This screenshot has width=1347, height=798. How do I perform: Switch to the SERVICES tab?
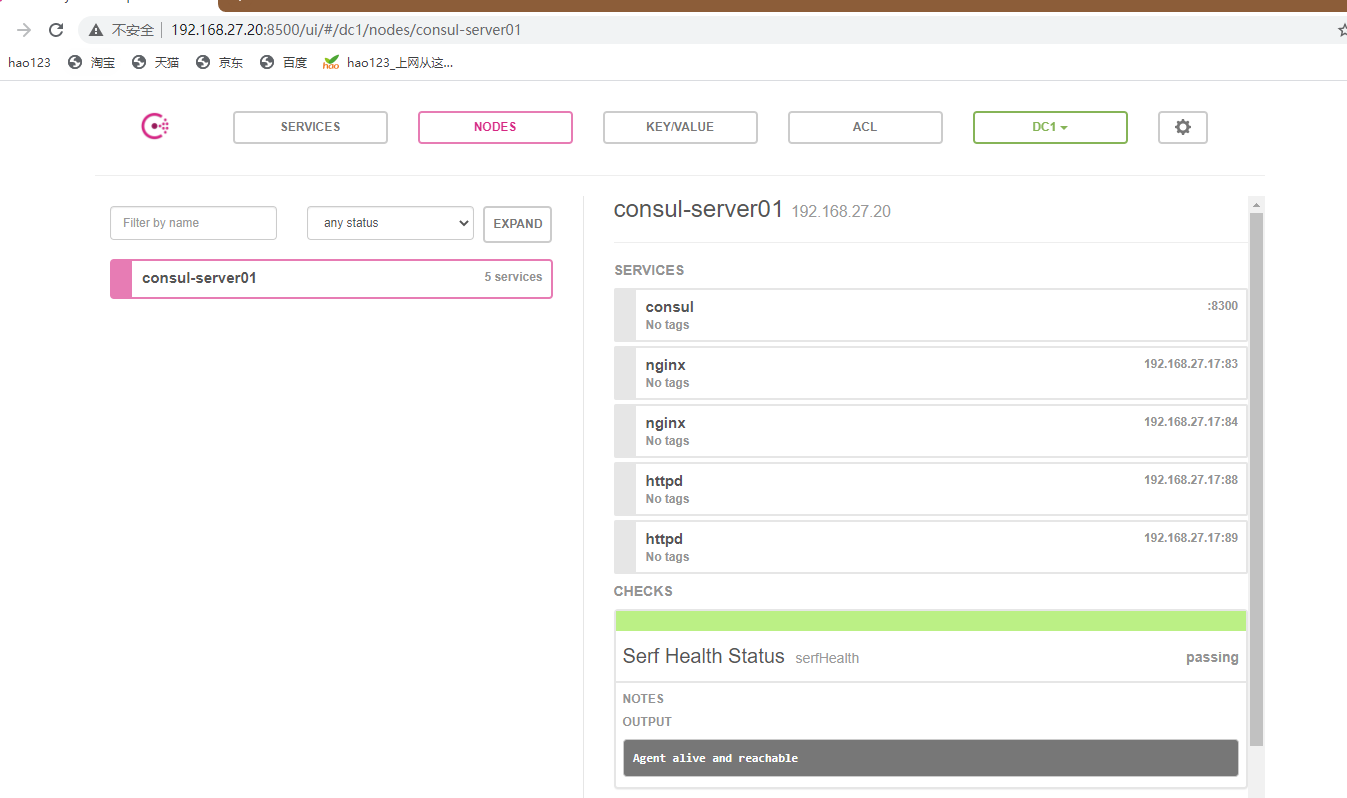click(310, 127)
